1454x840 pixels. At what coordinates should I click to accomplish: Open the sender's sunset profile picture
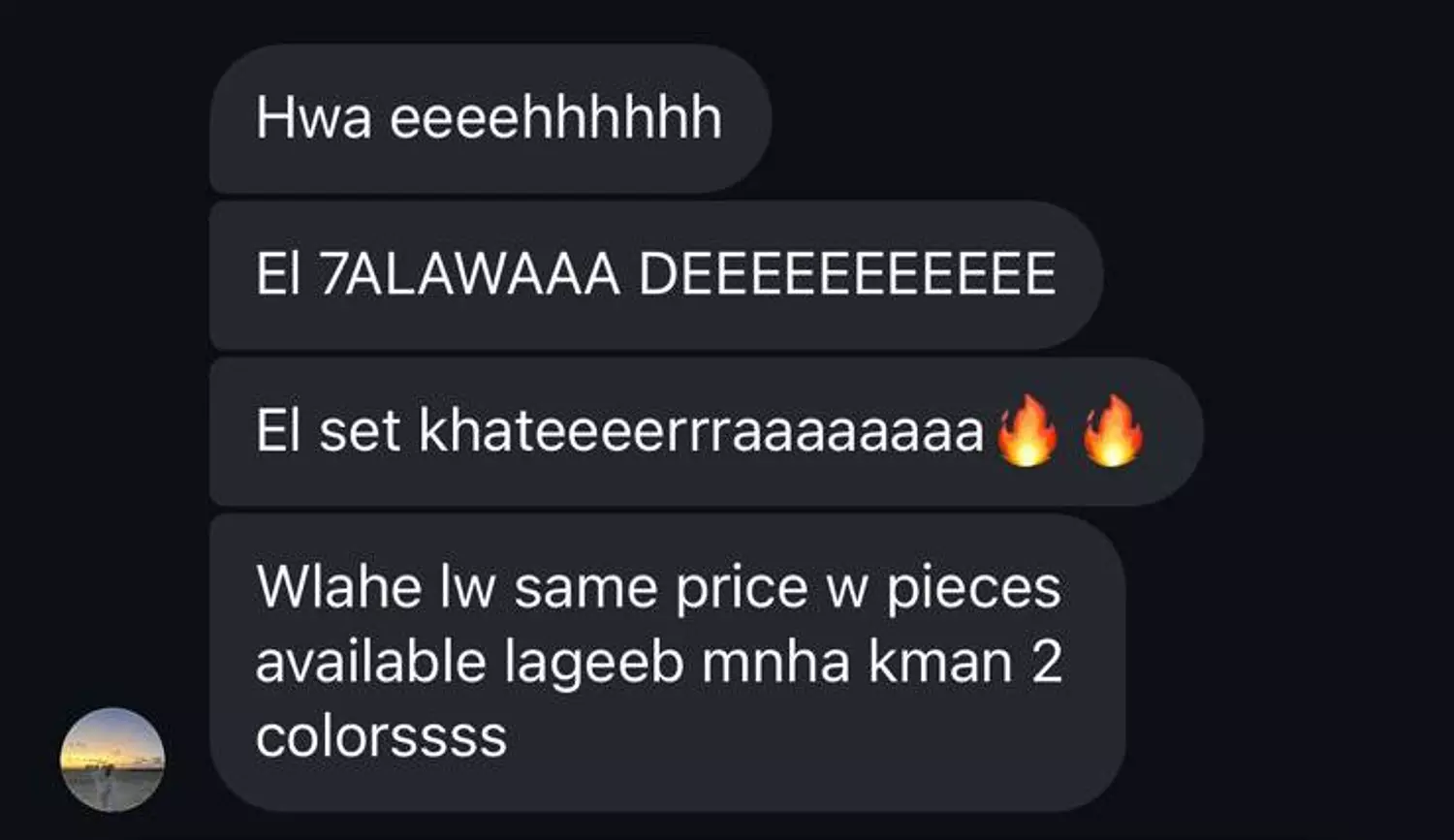(112, 760)
